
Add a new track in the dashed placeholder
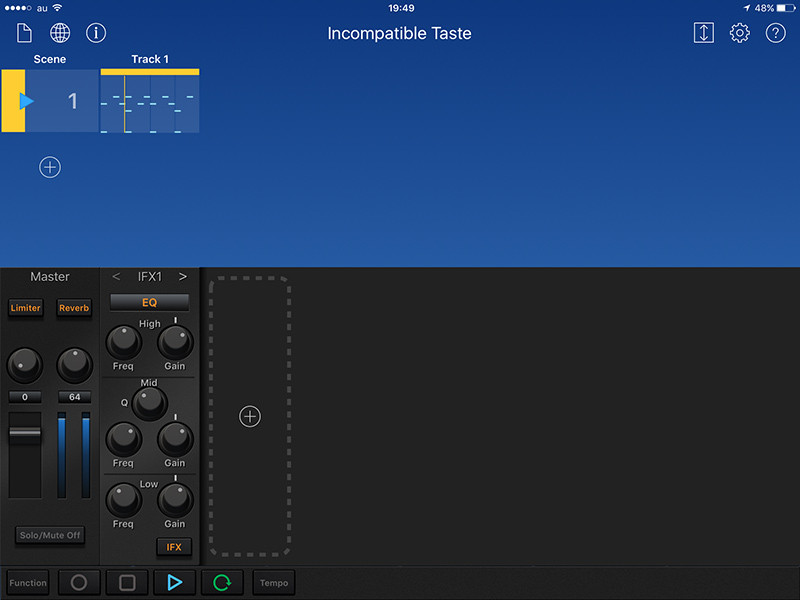(250, 416)
